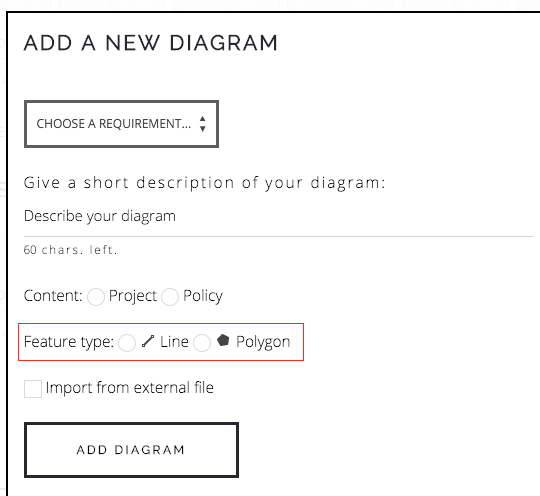Click the Add a New Diagram heading
Screen dimensions: 540x496
tap(150, 43)
